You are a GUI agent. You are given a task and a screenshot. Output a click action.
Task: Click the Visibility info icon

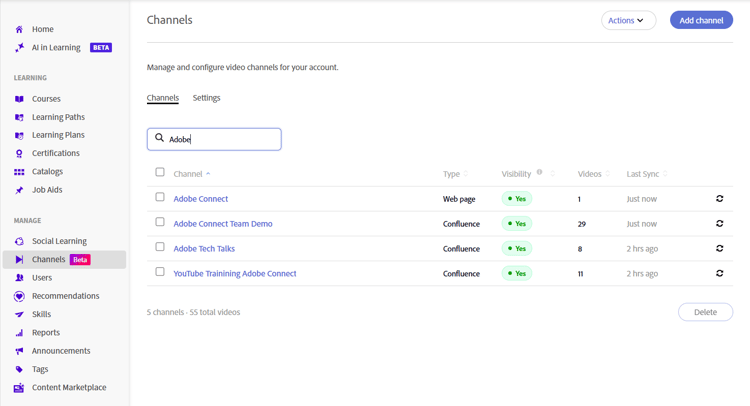pyautogui.click(x=540, y=172)
